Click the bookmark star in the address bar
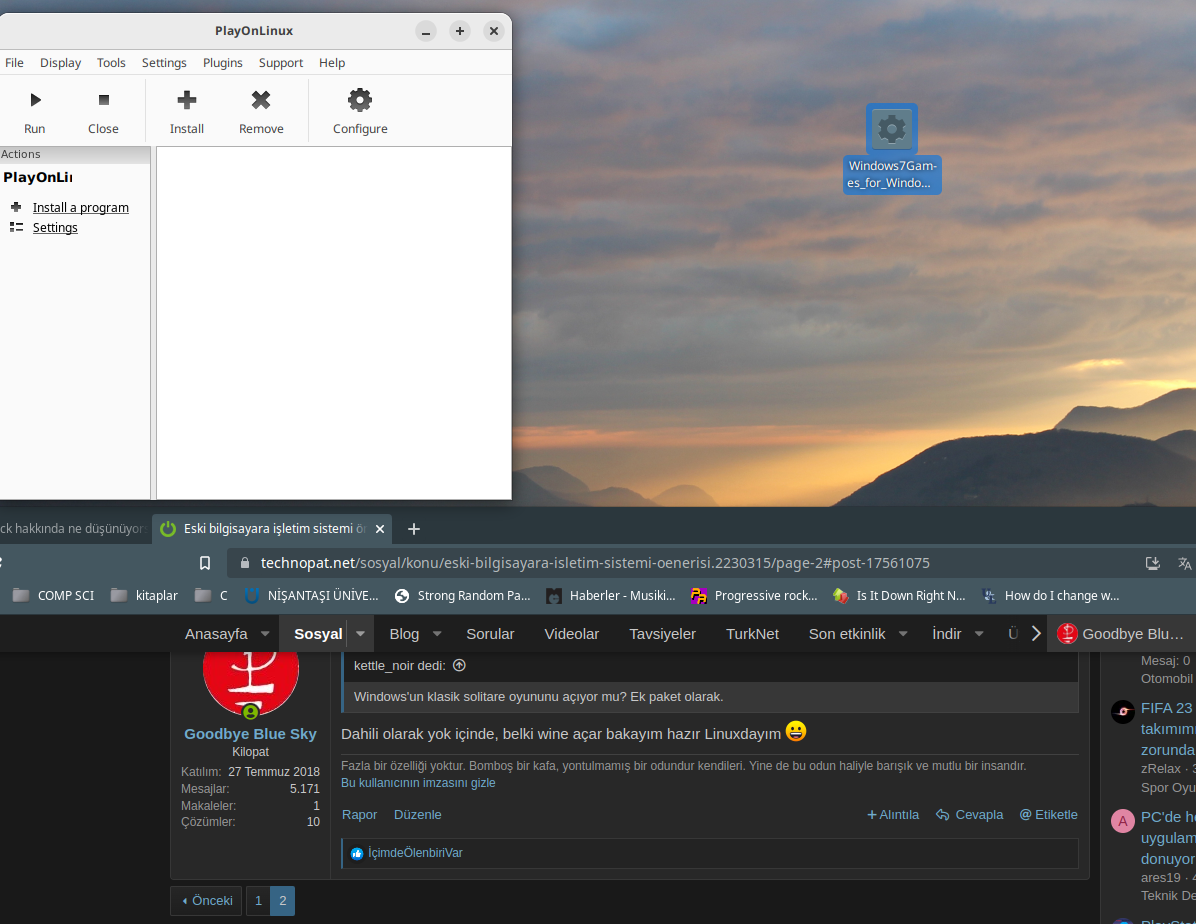This screenshot has width=1196, height=924. pyautogui.click(x=204, y=563)
